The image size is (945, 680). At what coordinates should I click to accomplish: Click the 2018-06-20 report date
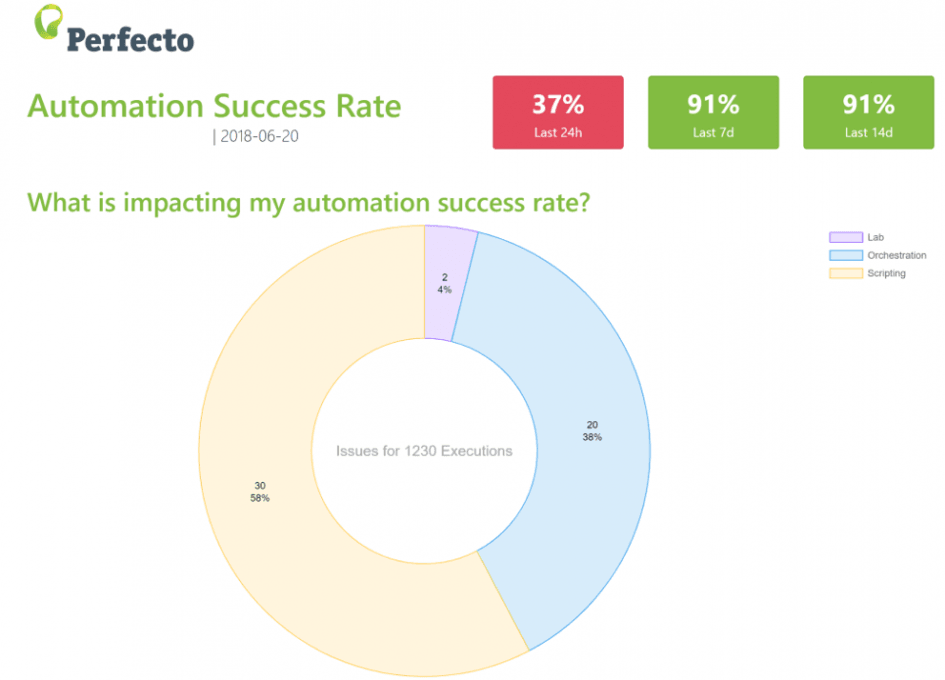click(259, 136)
